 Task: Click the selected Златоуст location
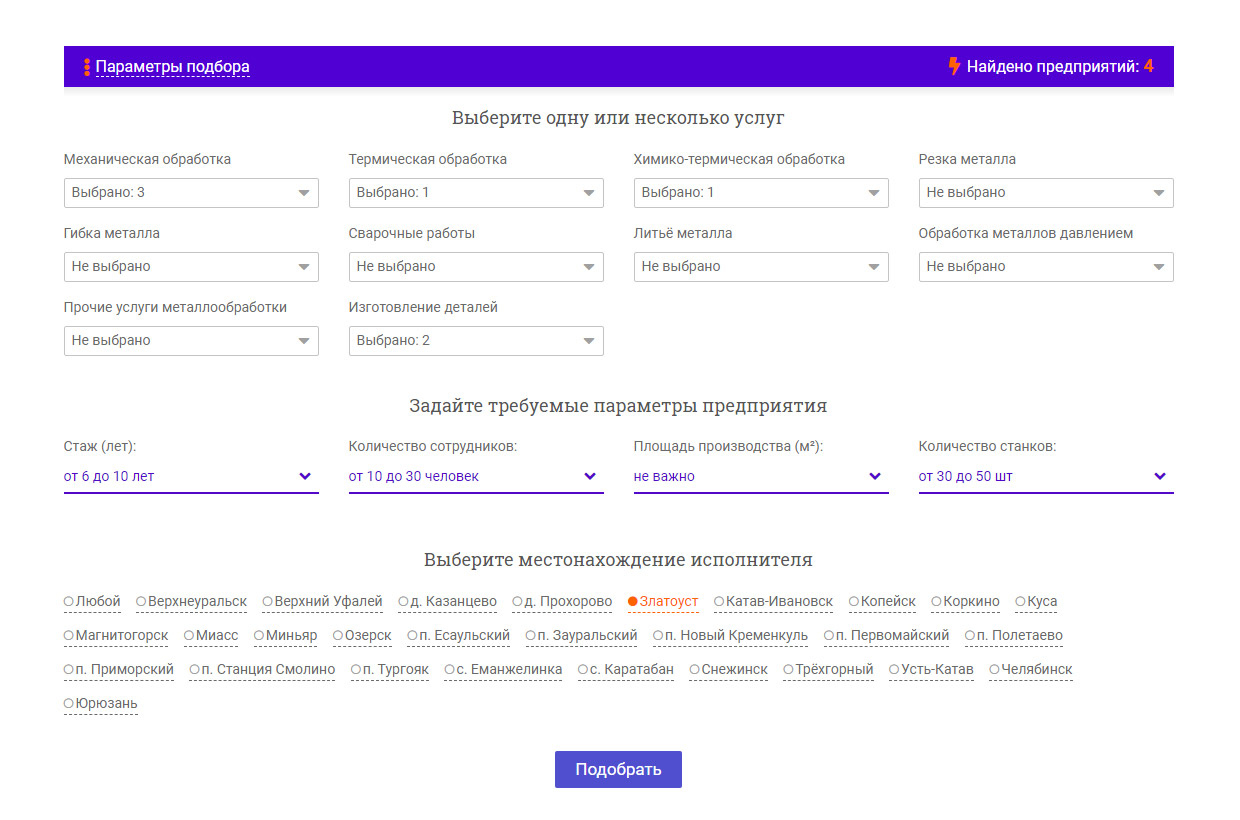663,602
